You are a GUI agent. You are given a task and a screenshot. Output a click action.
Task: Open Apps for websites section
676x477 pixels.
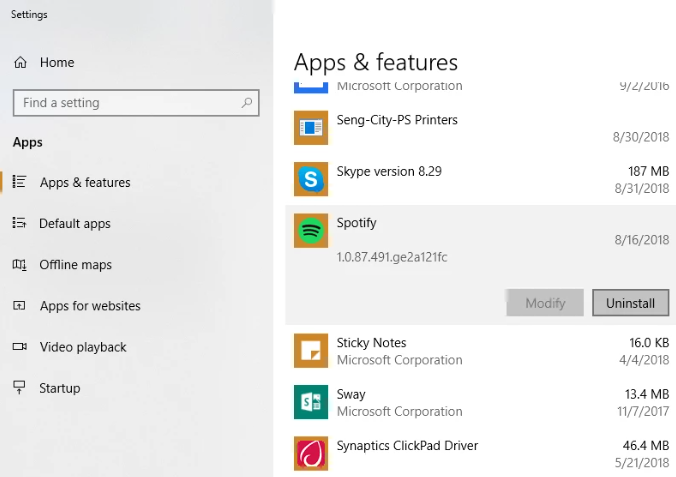coord(90,306)
